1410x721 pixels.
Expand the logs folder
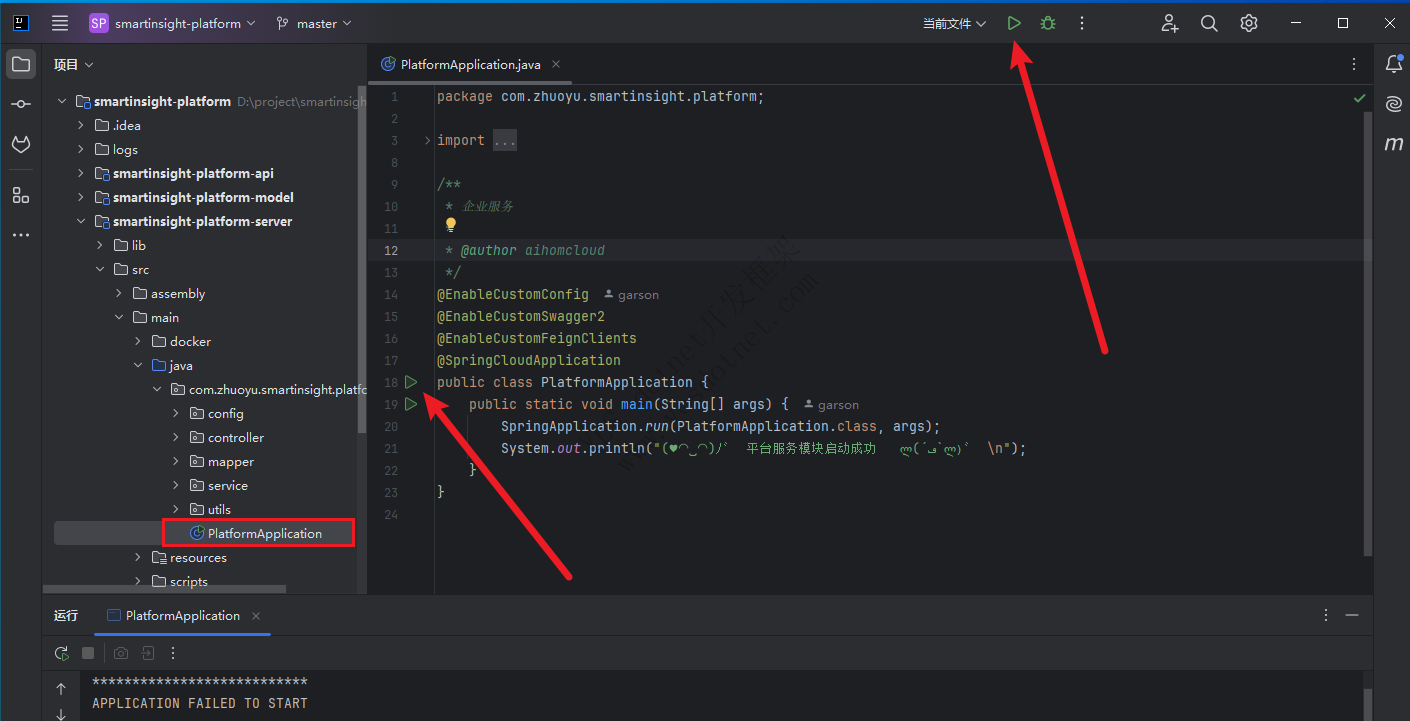pyautogui.click(x=81, y=149)
